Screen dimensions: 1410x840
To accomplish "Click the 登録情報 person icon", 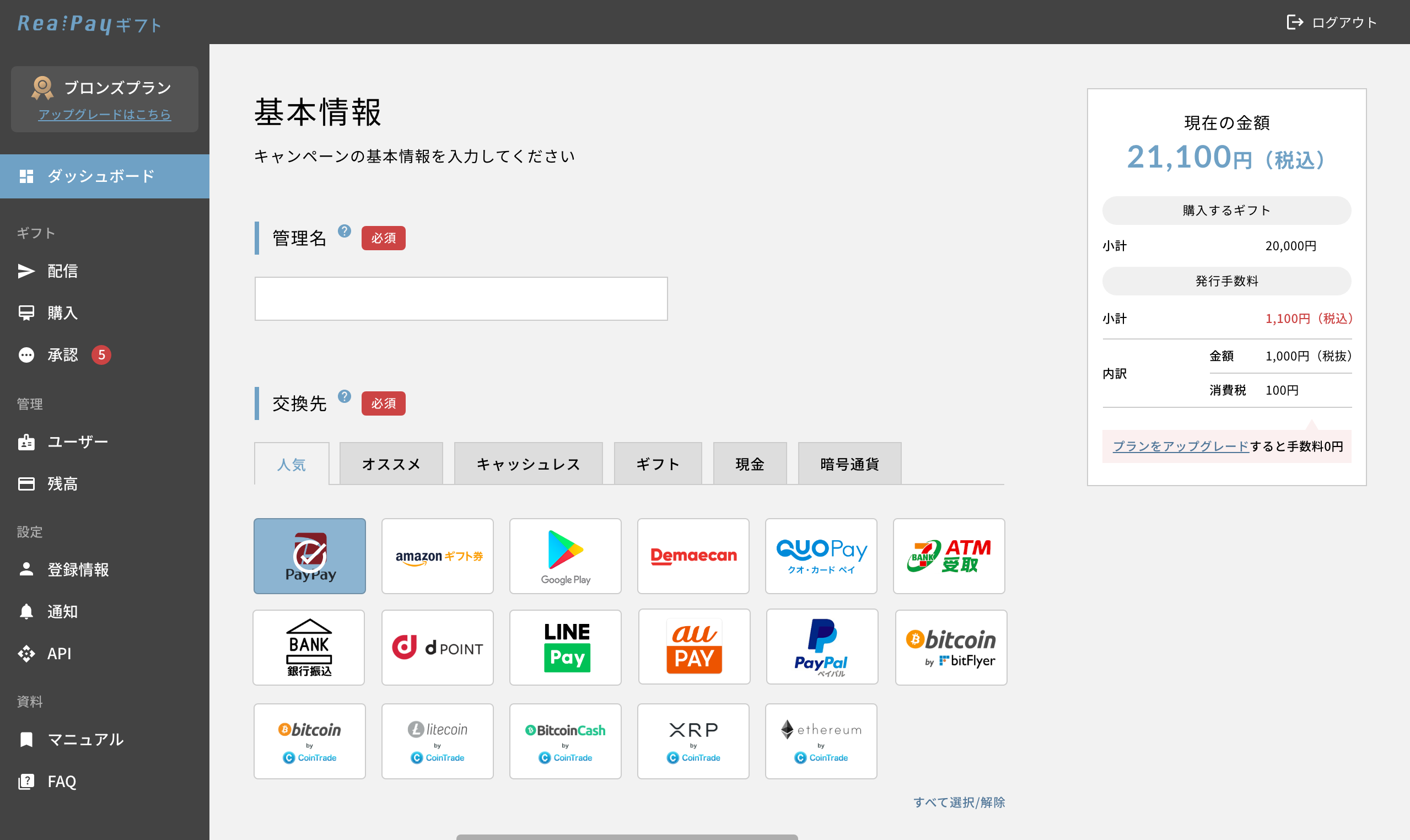I will 26,569.
